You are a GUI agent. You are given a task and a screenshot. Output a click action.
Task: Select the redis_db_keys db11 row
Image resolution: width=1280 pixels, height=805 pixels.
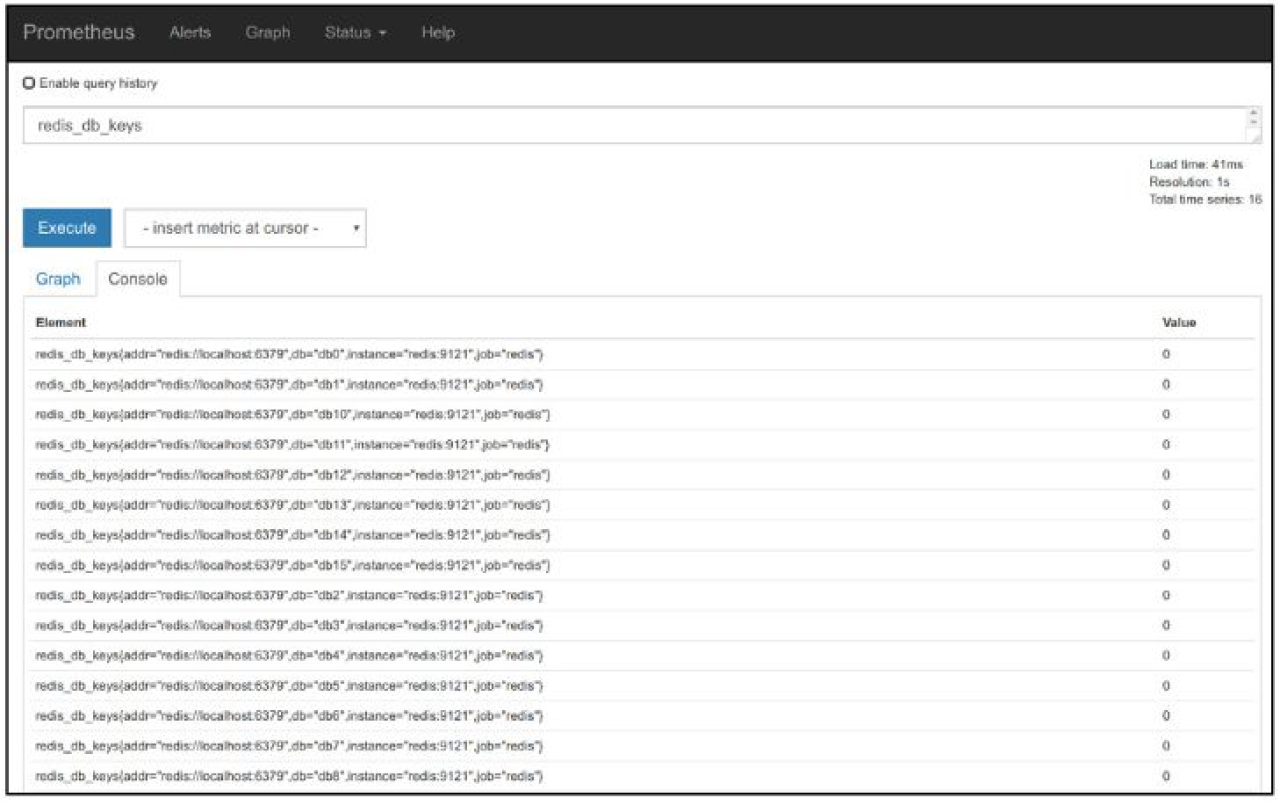(x=640, y=445)
